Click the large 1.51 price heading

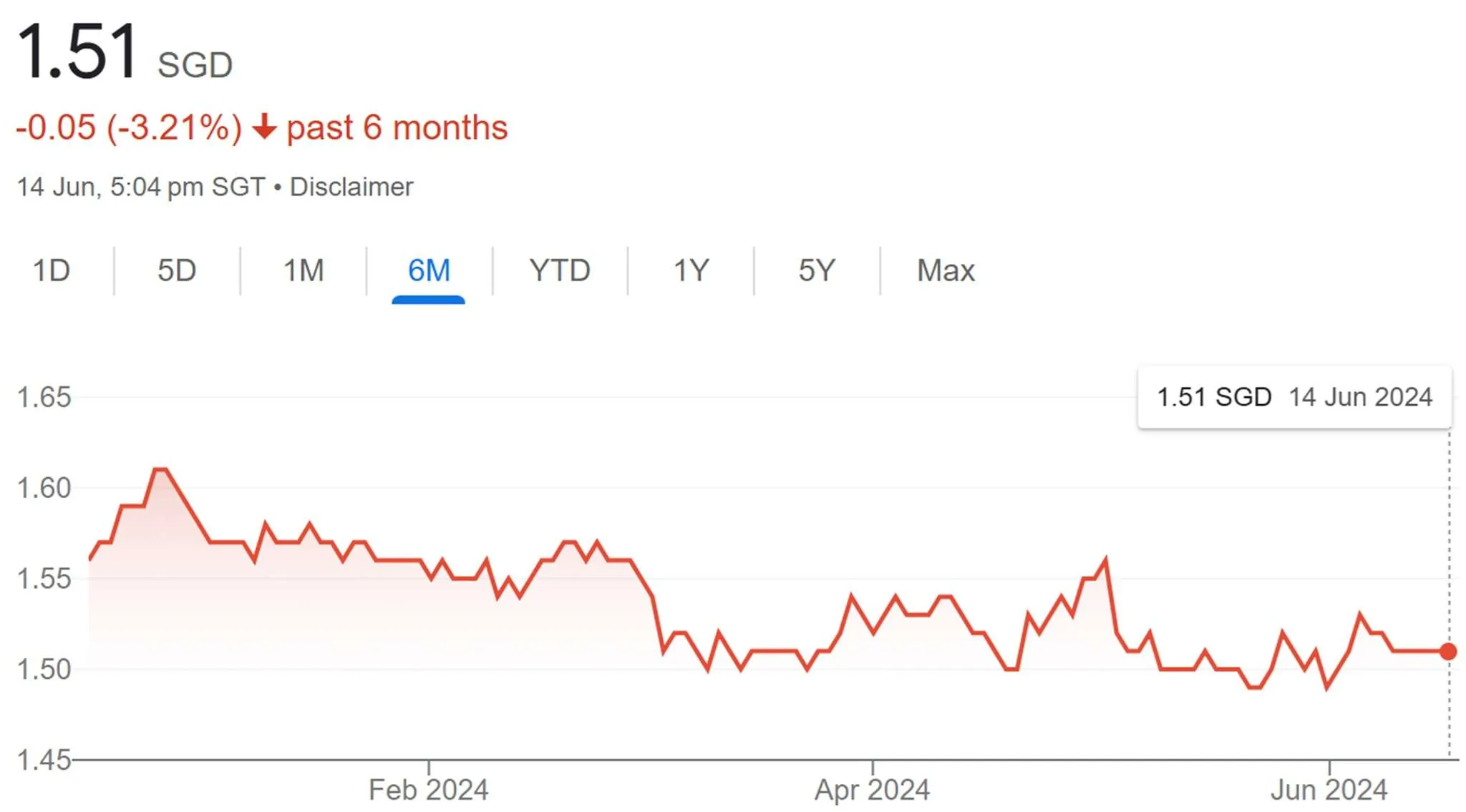(77, 52)
